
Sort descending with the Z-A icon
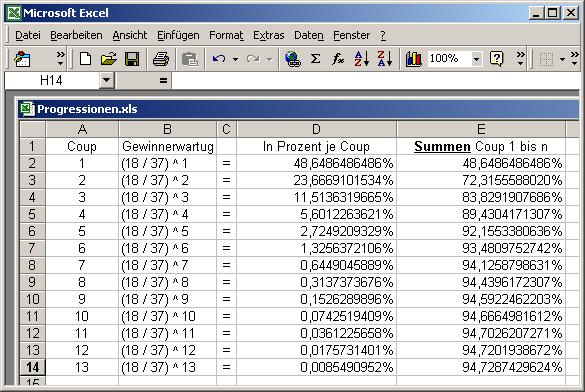pos(385,59)
